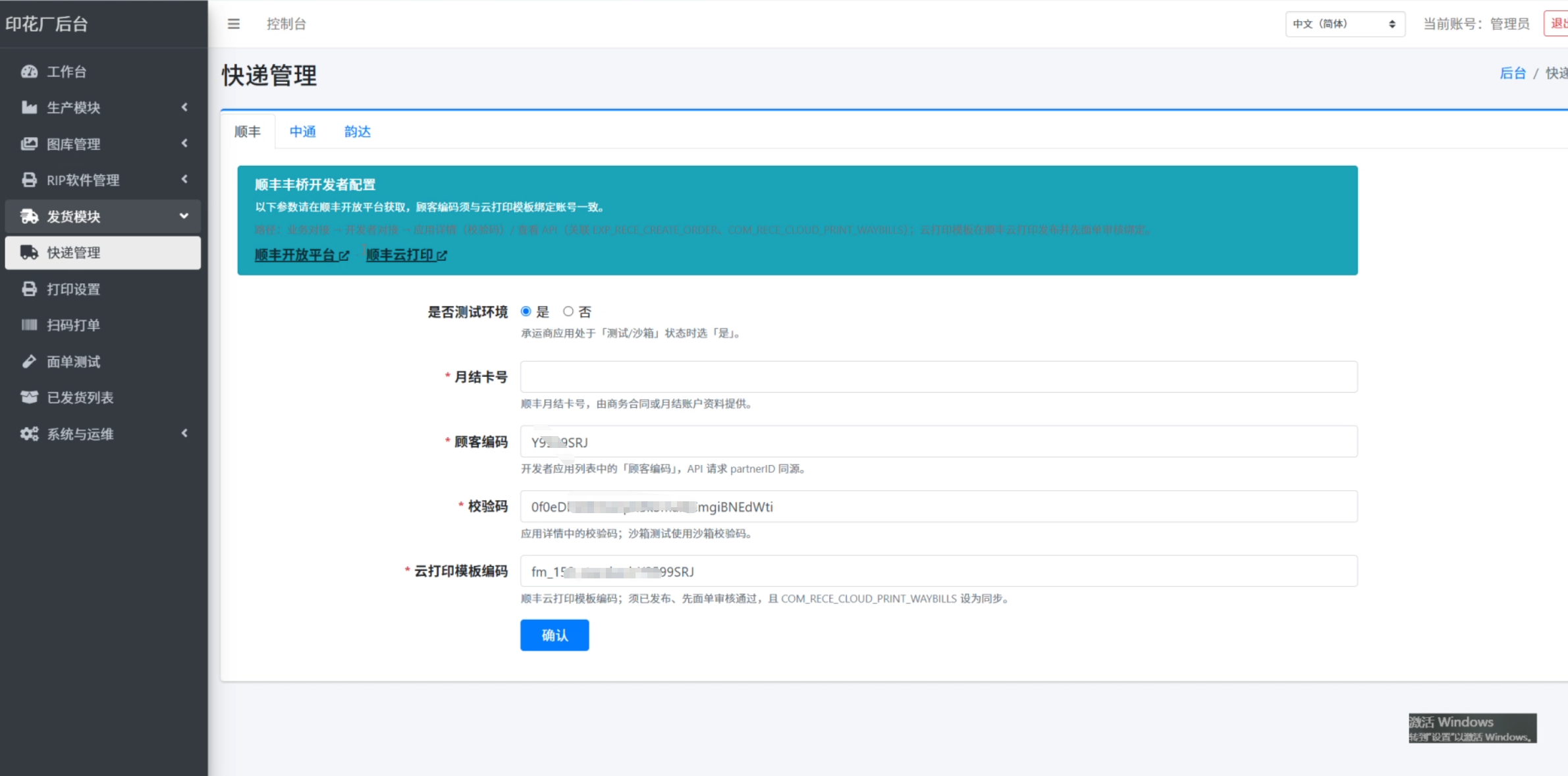Click the 系统与运维 gears icon
This screenshot has width=1568, height=776.
click(x=29, y=433)
